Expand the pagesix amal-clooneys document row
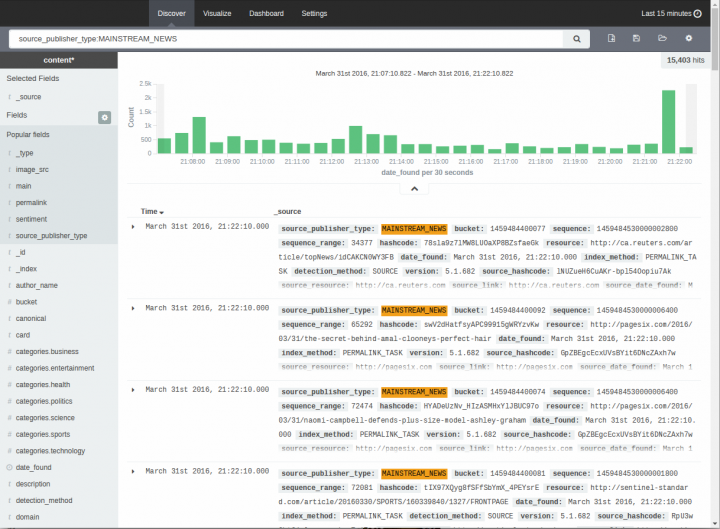This screenshot has height=529, width=720. pyautogui.click(x=133, y=310)
